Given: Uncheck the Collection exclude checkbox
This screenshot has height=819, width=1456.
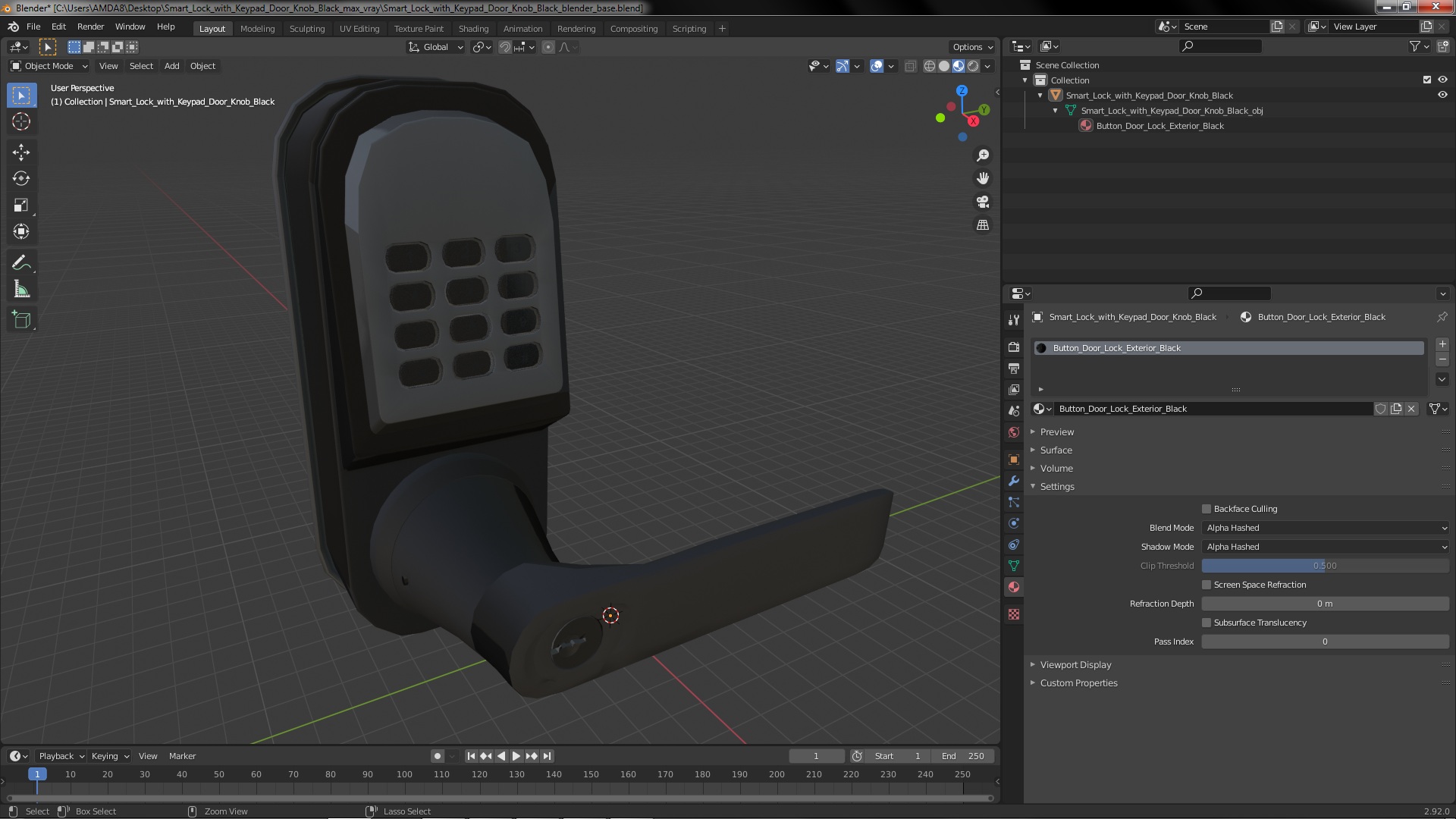Looking at the screenshot, I should (1427, 80).
